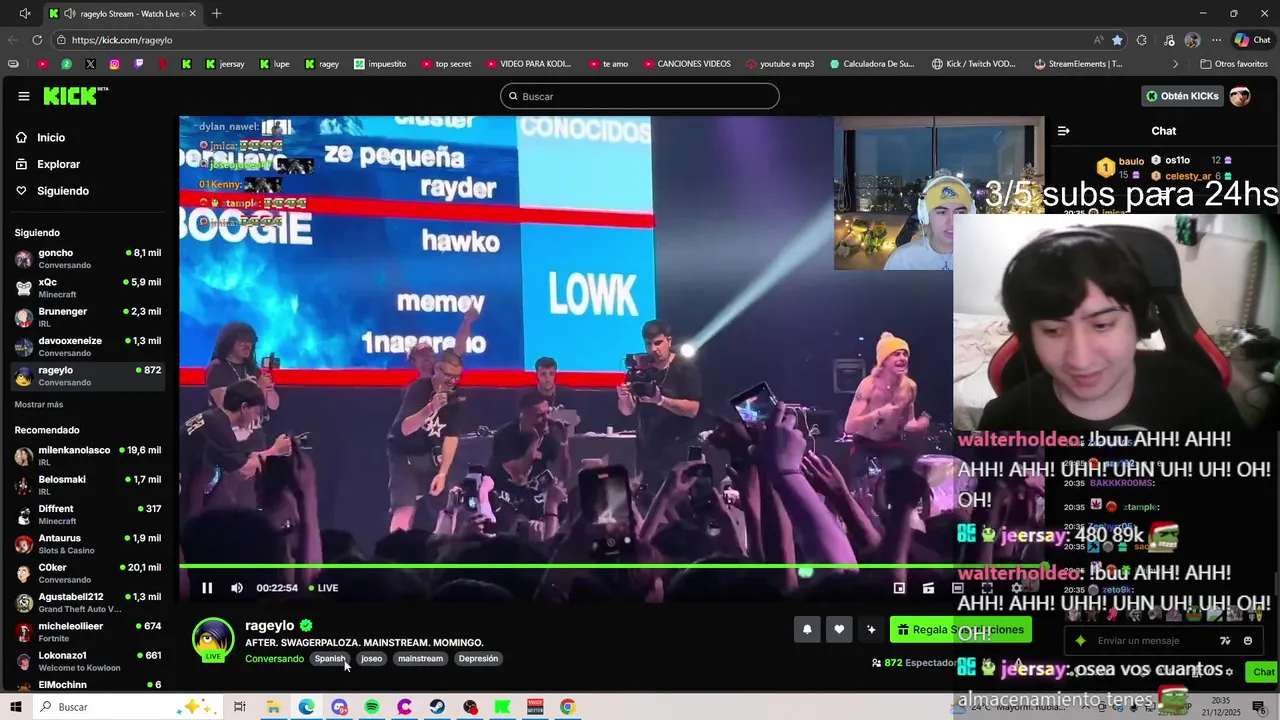Click the joseo tag
Viewport: 1280px width, 720px height.
pyautogui.click(x=372, y=659)
